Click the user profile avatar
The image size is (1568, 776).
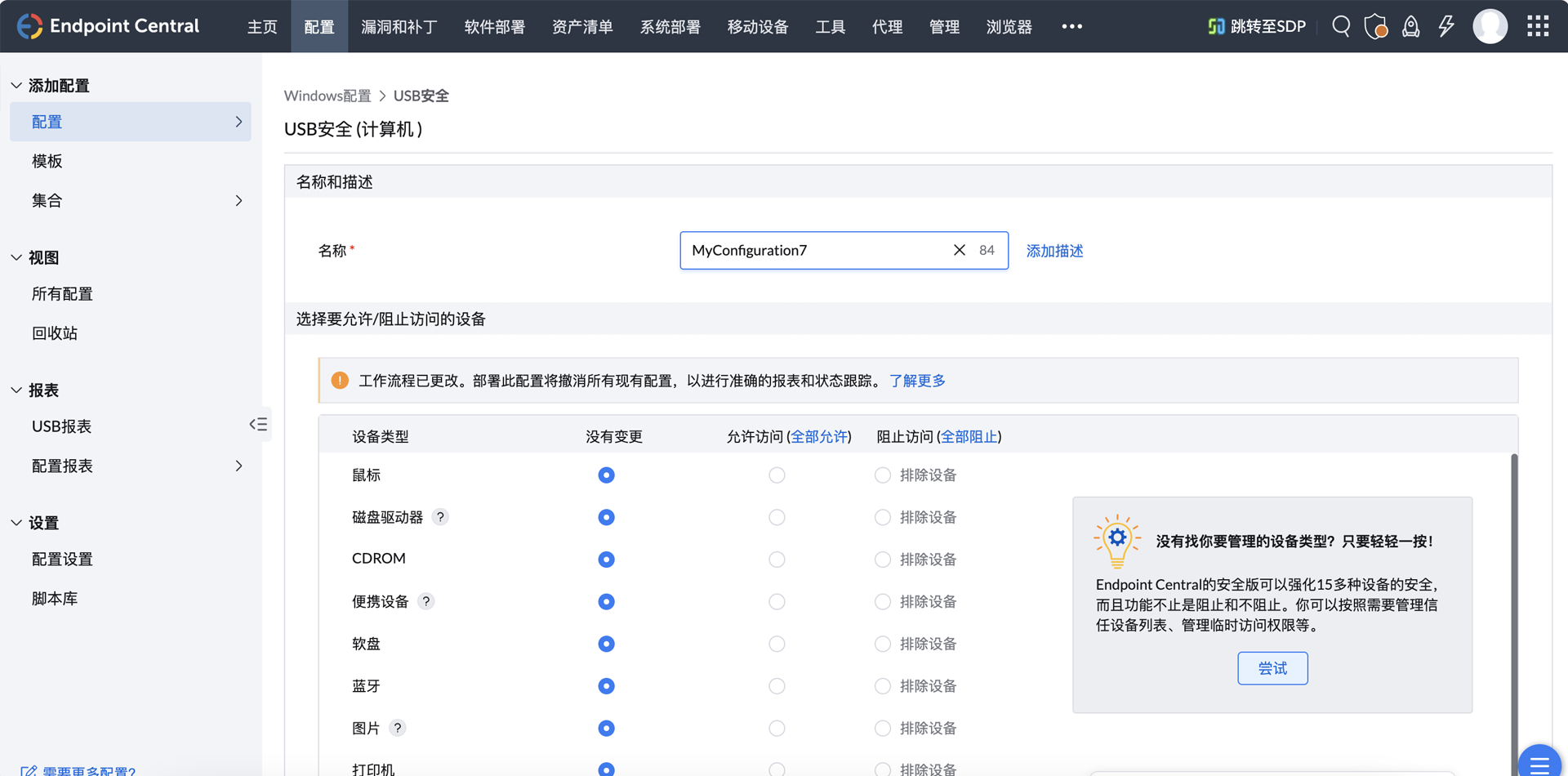point(1490,26)
